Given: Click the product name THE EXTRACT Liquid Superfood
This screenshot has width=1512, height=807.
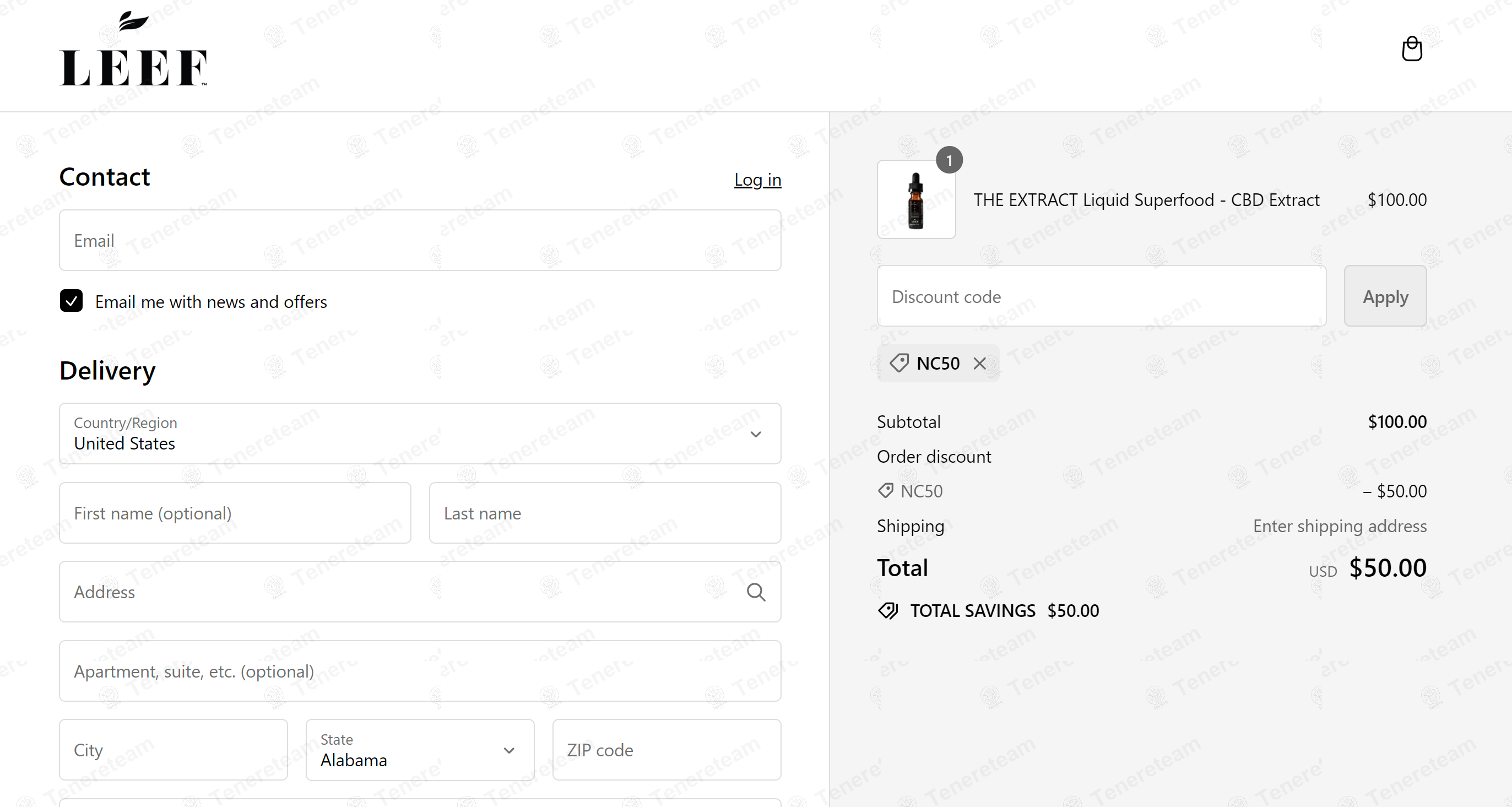Looking at the screenshot, I should (x=1146, y=200).
